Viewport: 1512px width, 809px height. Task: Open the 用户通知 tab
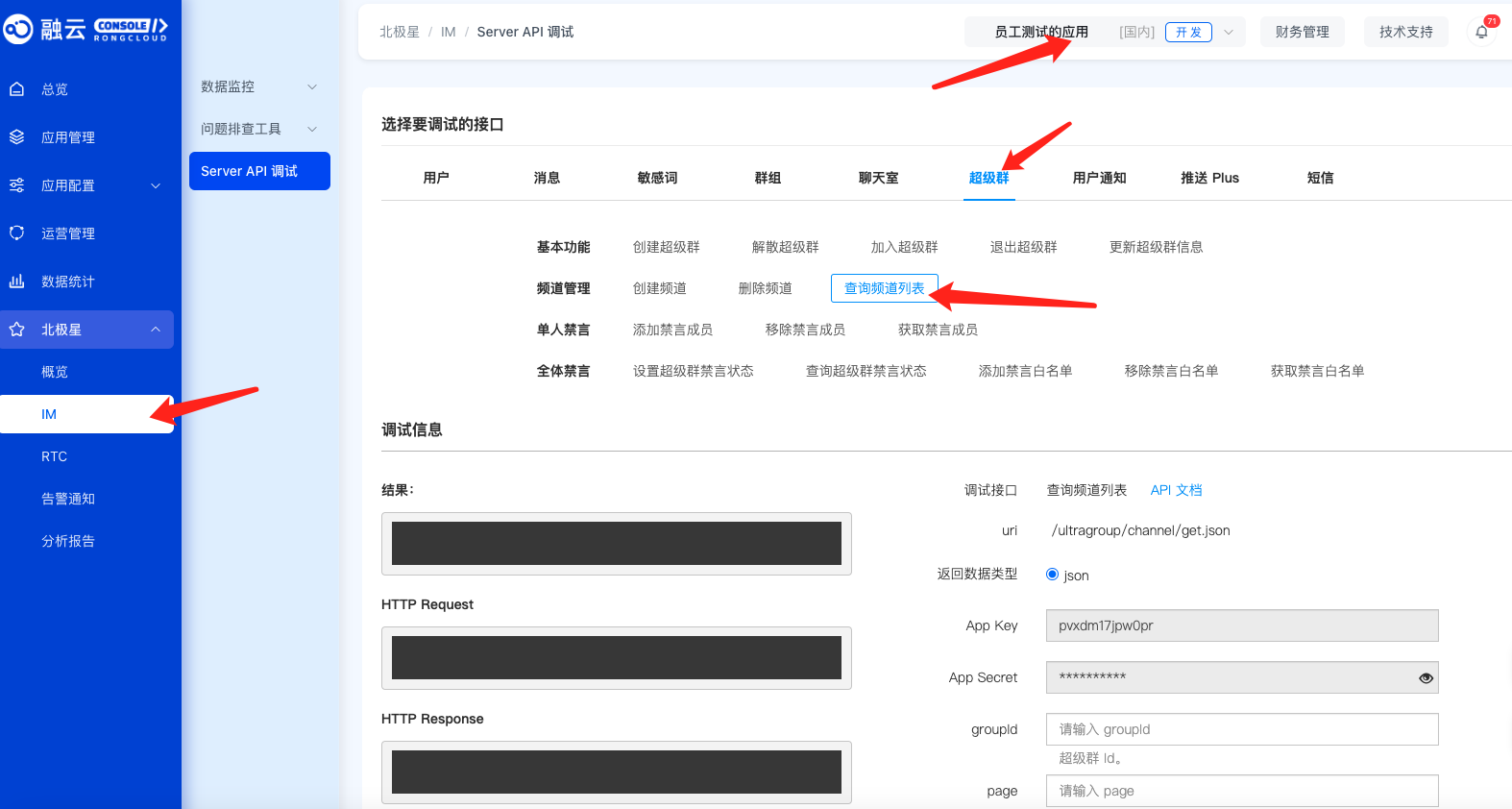(1099, 178)
